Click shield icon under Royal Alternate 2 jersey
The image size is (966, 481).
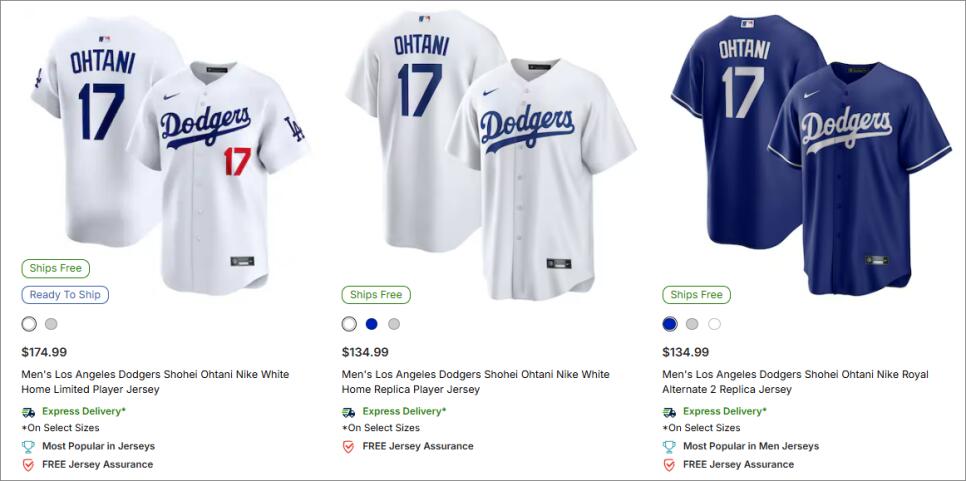(x=669, y=464)
